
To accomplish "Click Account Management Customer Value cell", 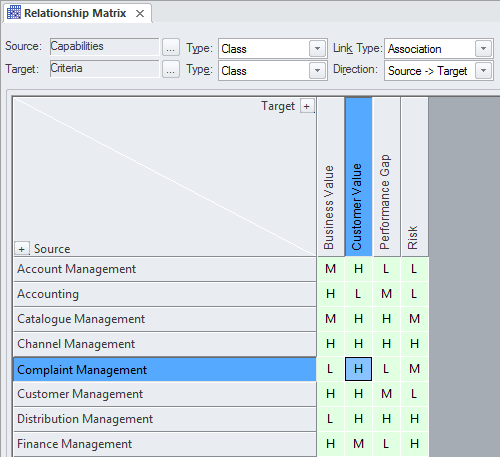I will coord(359,269).
